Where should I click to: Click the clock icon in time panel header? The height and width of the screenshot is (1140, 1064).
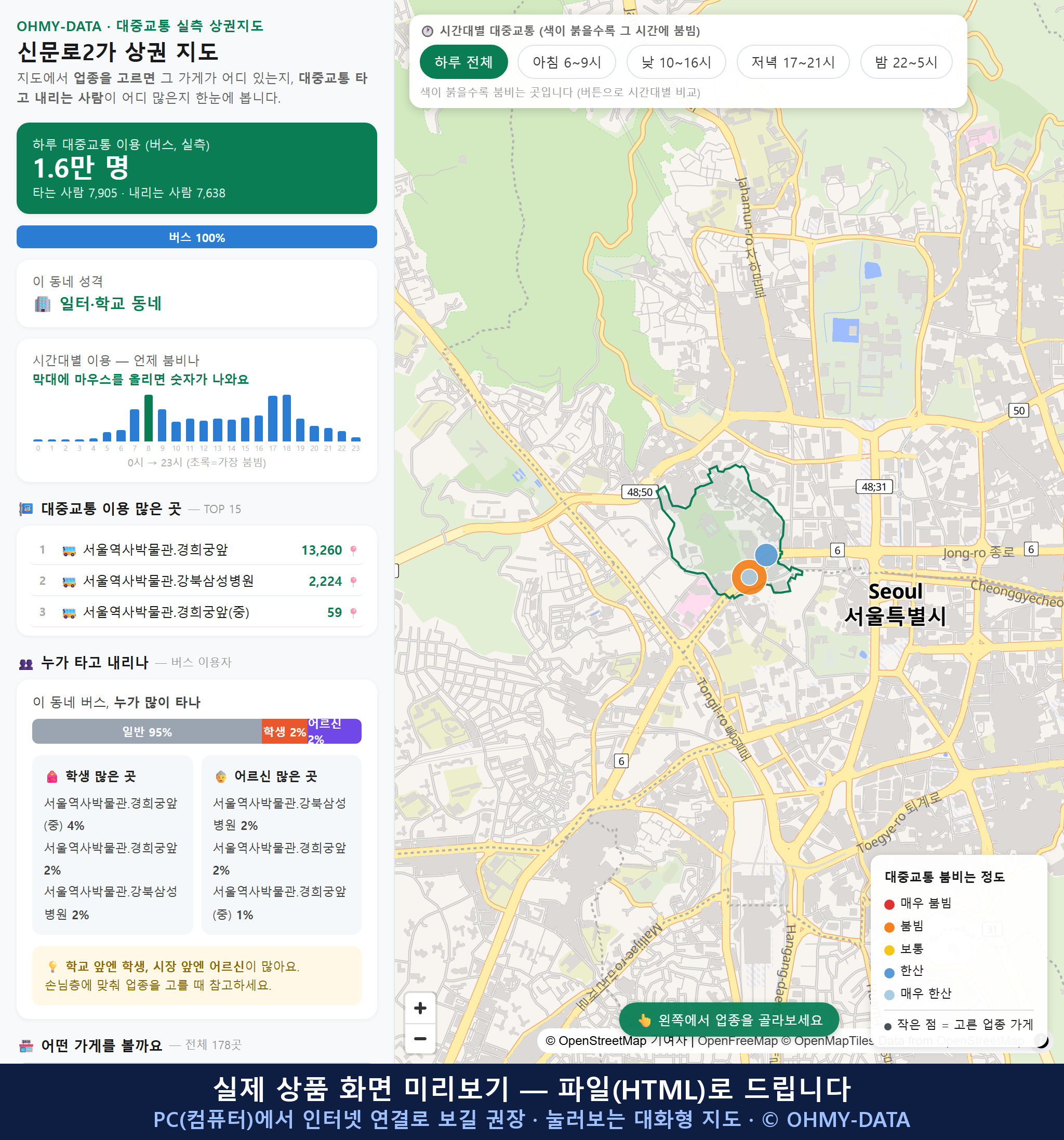click(428, 31)
